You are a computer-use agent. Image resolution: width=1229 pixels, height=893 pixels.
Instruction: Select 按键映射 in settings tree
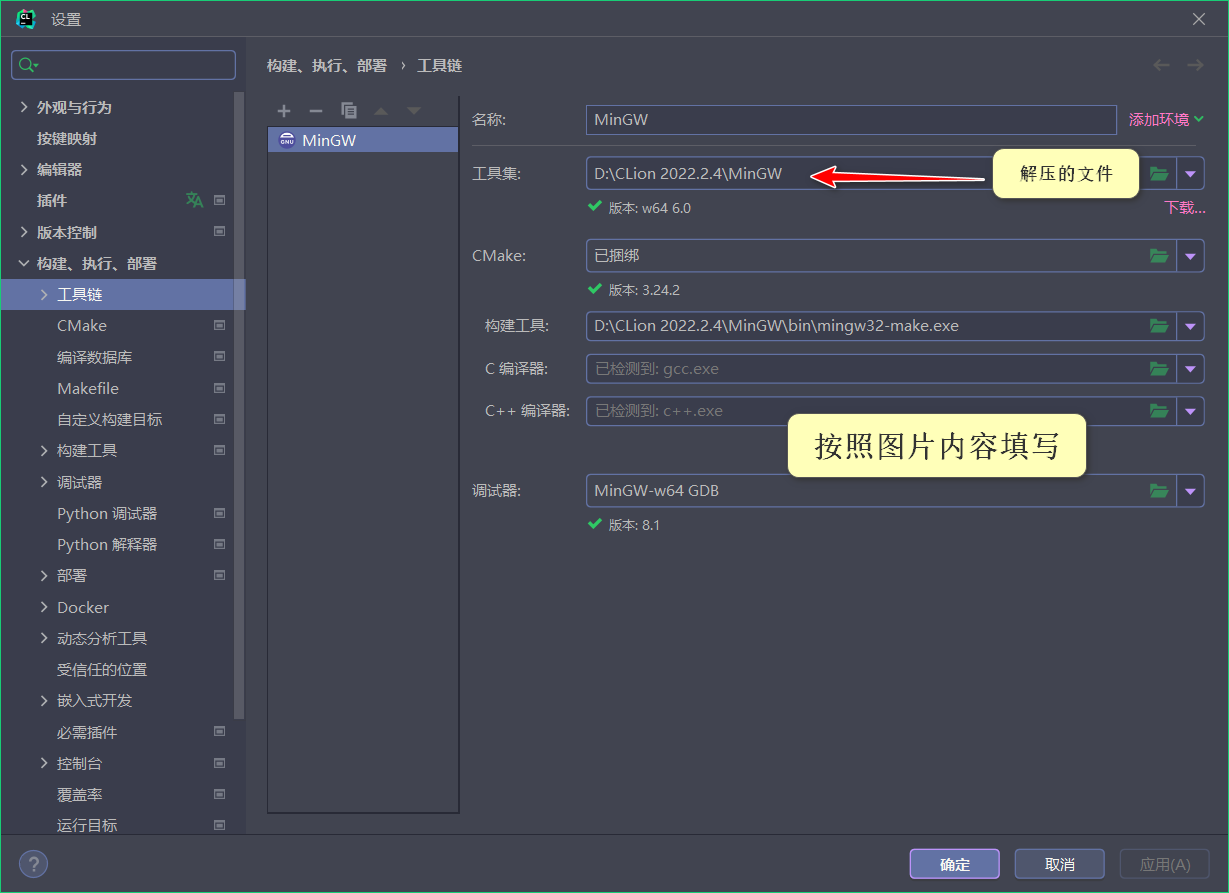coord(67,139)
